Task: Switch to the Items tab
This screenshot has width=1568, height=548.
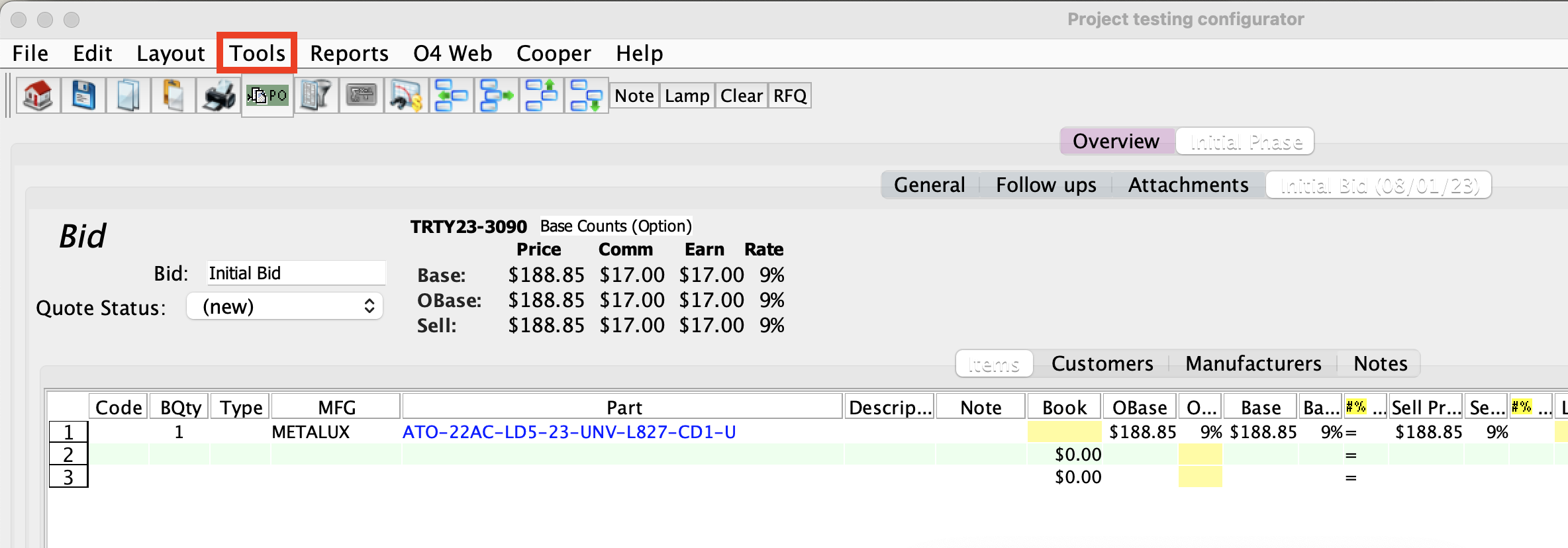Action: 994,363
